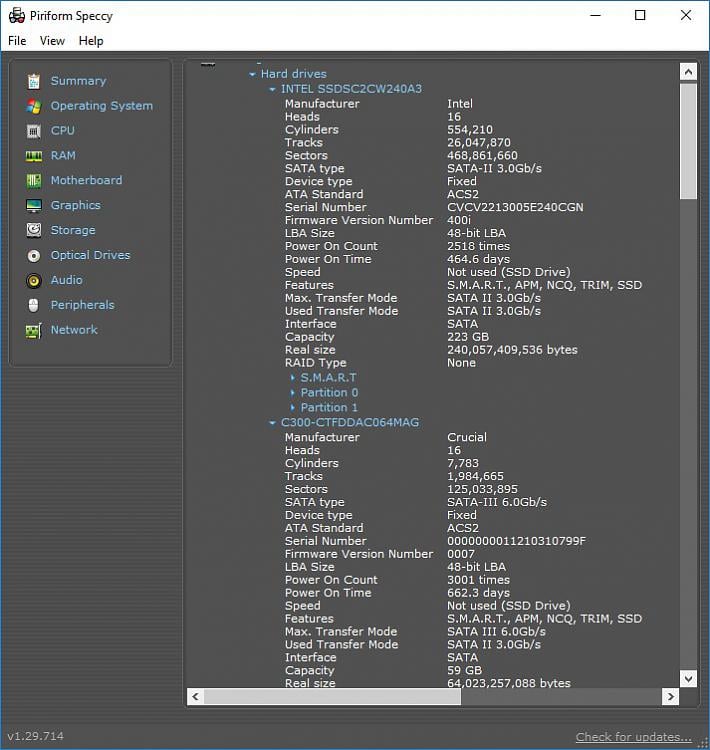Go to the Network section
This screenshot has width=710, height=750.
click(x=74, y=330)
